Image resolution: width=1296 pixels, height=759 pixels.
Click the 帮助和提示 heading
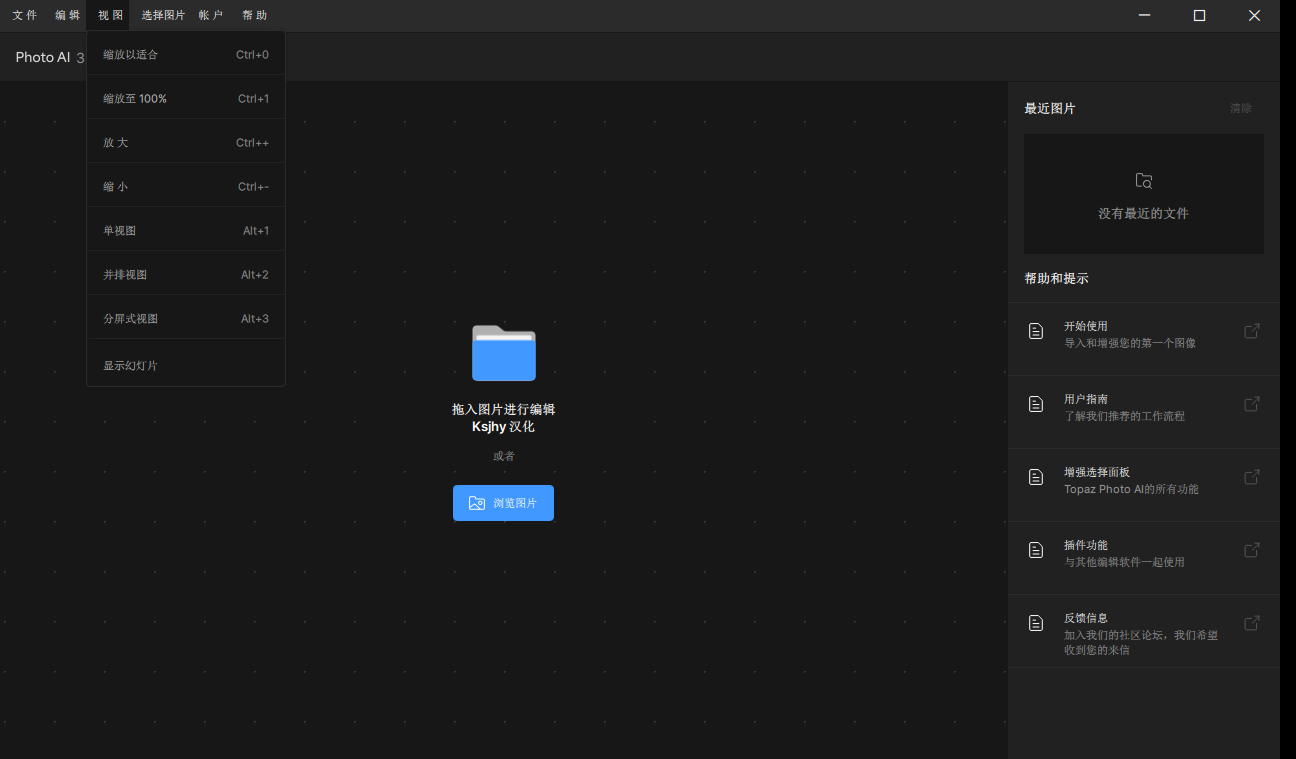click(x=1056, y=278)
